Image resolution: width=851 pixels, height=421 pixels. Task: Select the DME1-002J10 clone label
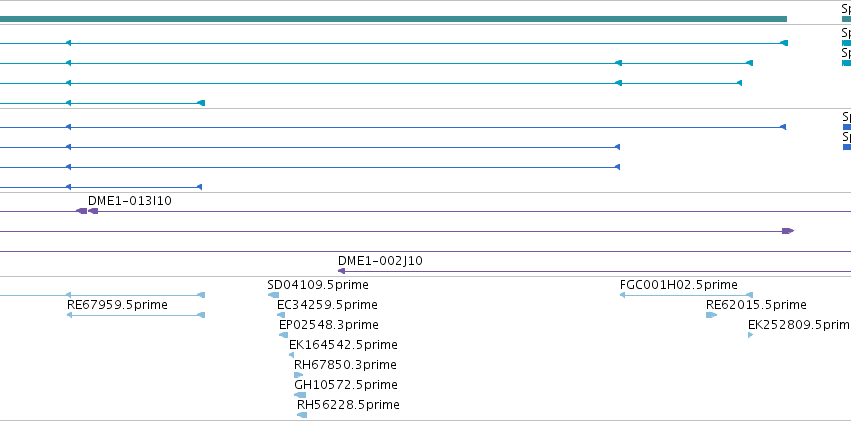380,261
